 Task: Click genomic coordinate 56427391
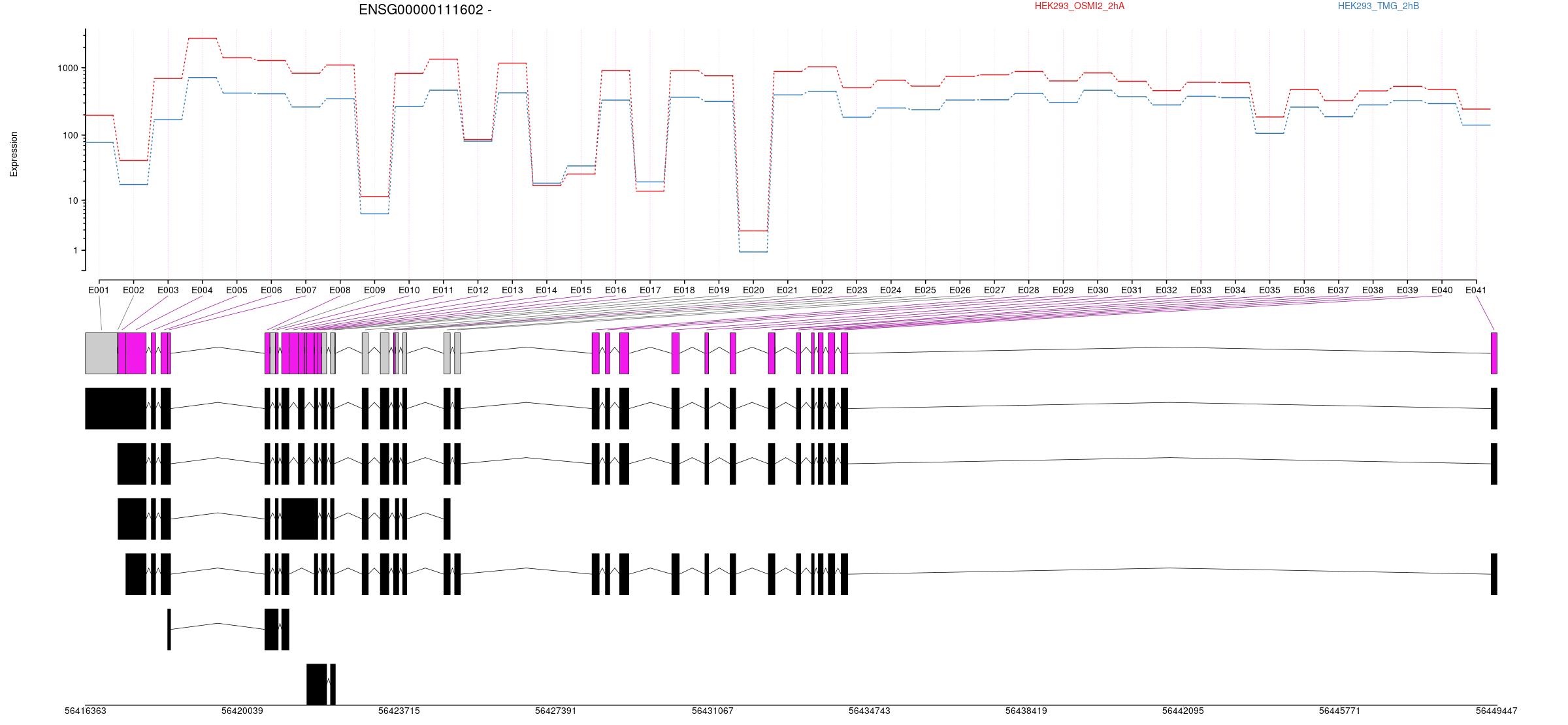point(556,711)
